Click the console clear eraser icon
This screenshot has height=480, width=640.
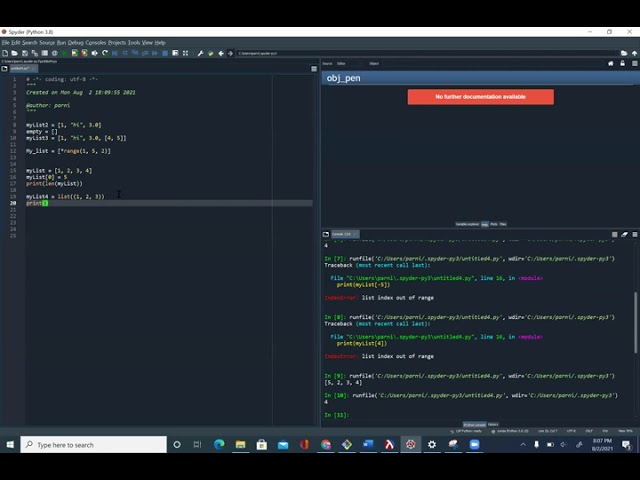click(624, 234)
